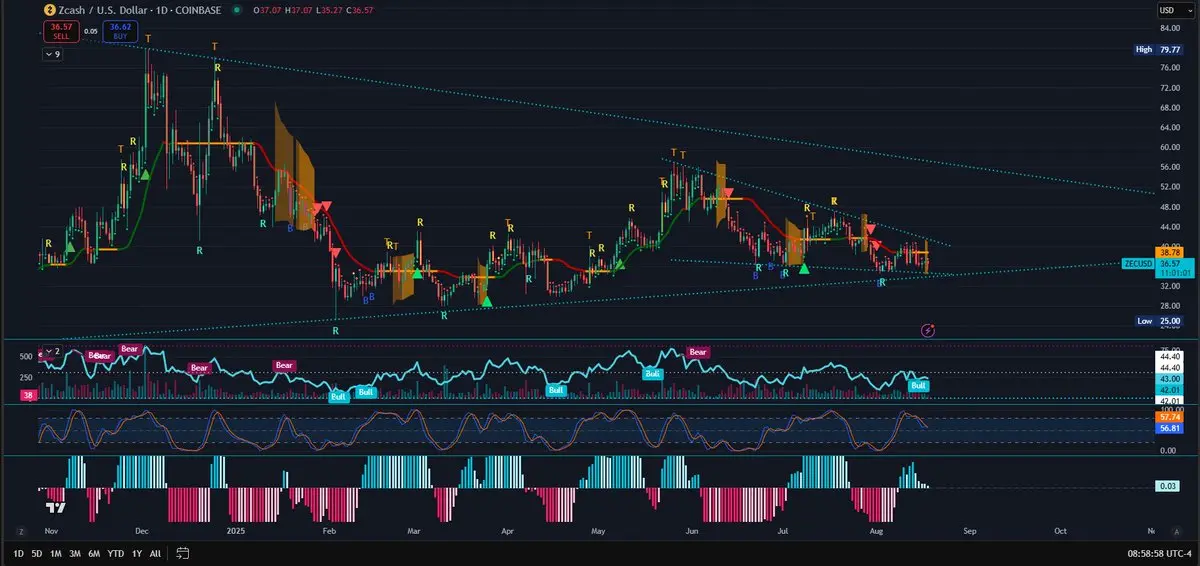The width and height of the screenshot is (1200, 566).
Task: Select the All time range
Action: point(155,553)
